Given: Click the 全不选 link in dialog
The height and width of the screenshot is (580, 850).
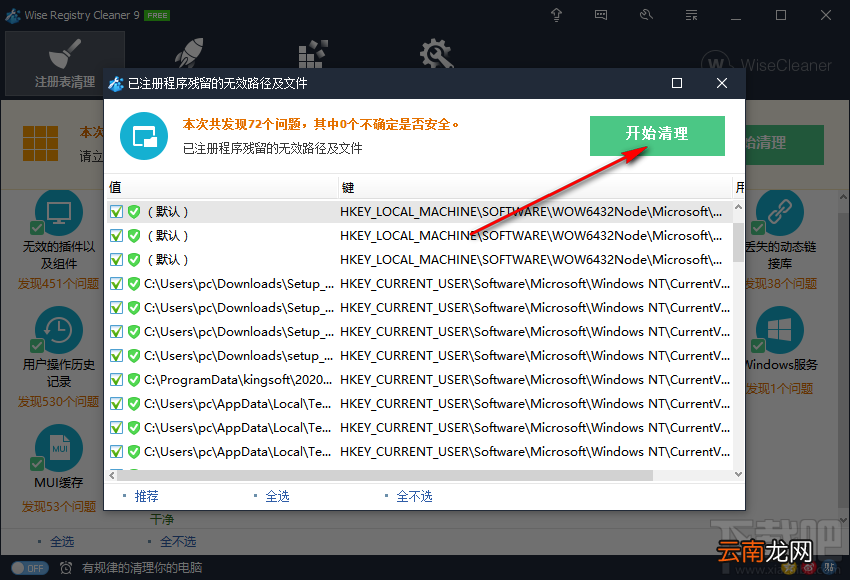Looking at the screenshot, I should coord(414,496).
